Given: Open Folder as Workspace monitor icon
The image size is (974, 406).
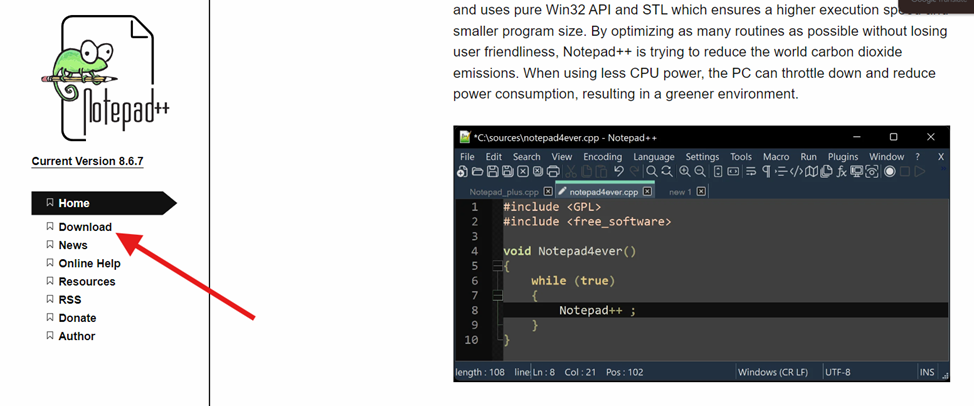Looking at the screenshot, I should [857, 171].
